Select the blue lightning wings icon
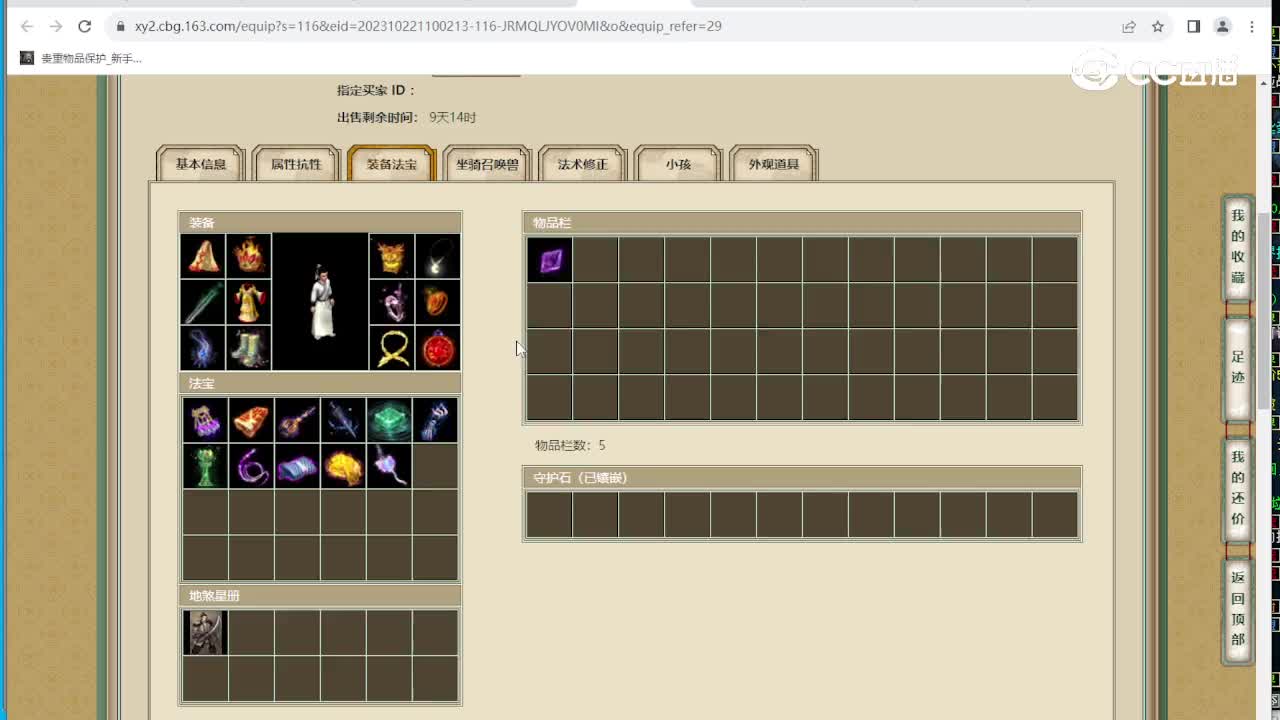 (x=204, y=348)
